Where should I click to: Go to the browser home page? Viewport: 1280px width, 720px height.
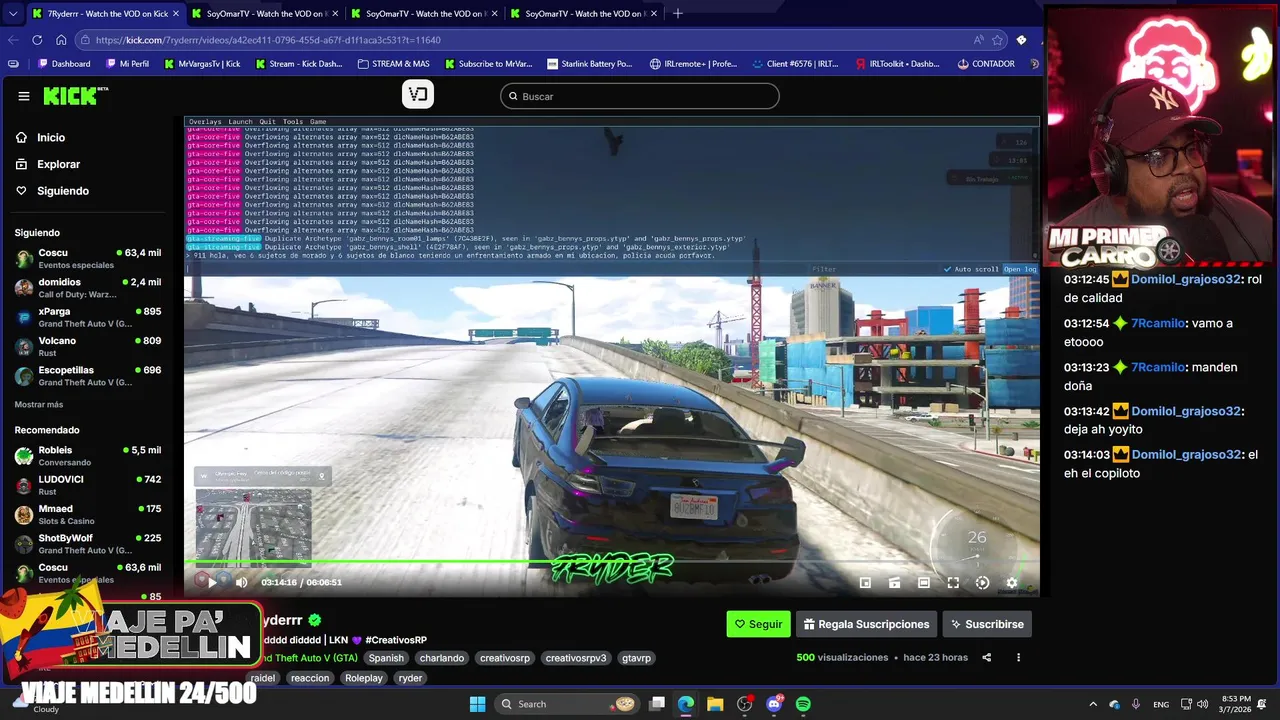(61, 40)
